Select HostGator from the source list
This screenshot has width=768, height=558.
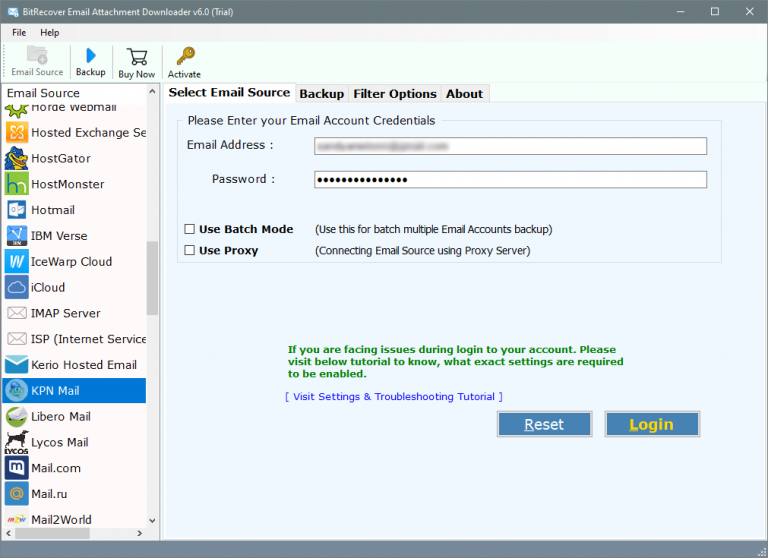point(60,158)
